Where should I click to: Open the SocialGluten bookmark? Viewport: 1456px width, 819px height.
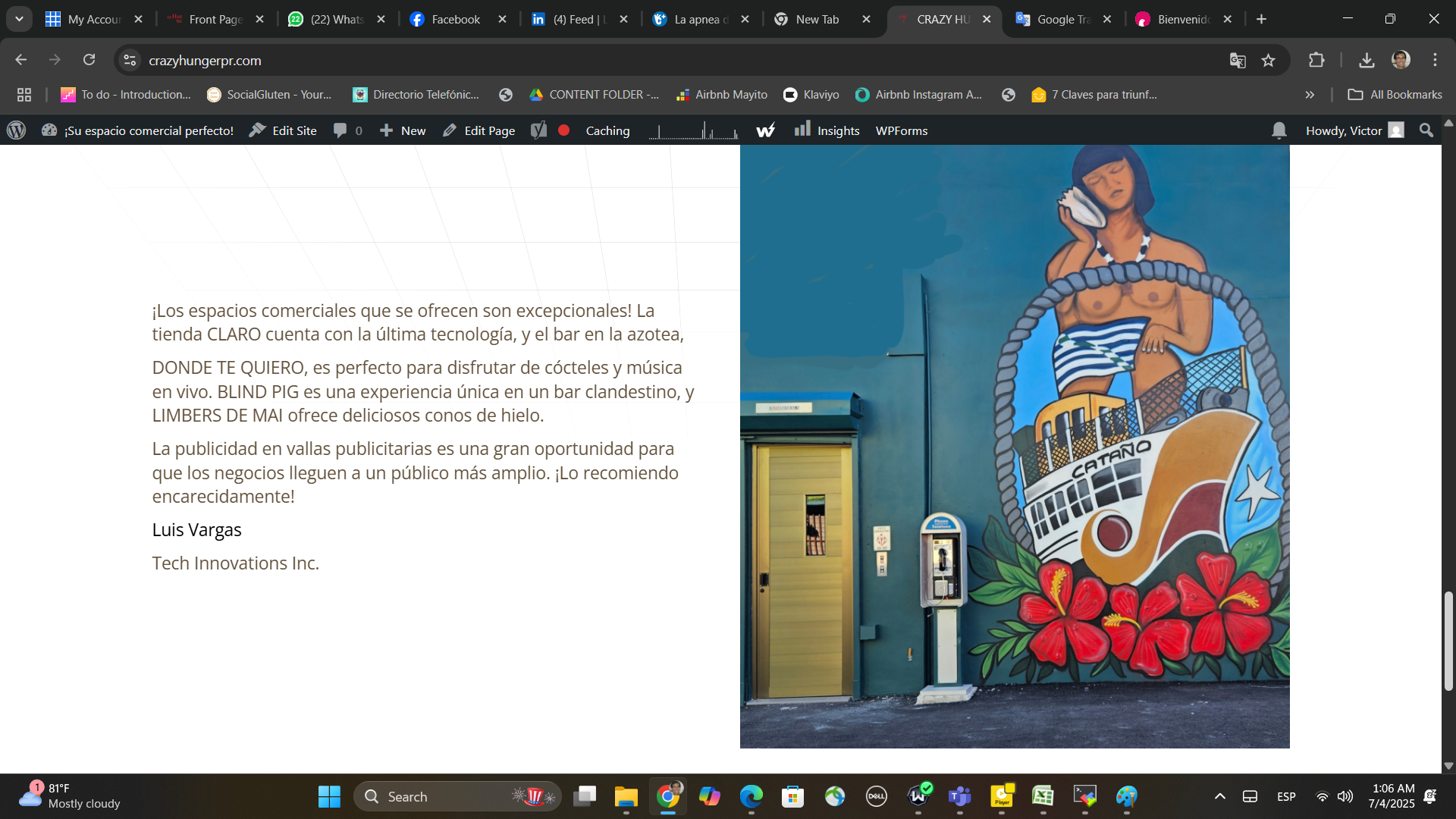pyautogui.click(x=269, y=95)
